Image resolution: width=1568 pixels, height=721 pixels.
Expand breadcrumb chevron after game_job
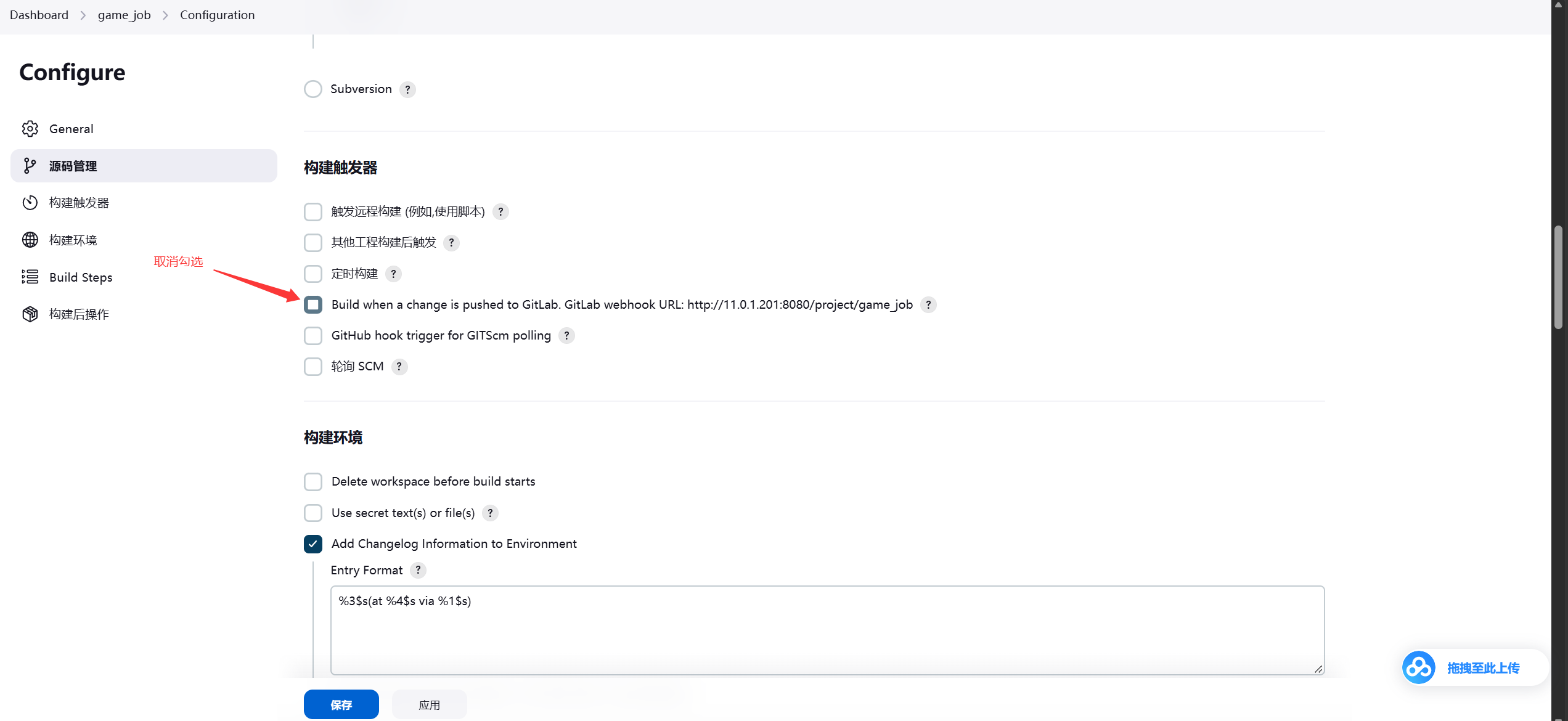pyautogui.click(x=165, y=15)
